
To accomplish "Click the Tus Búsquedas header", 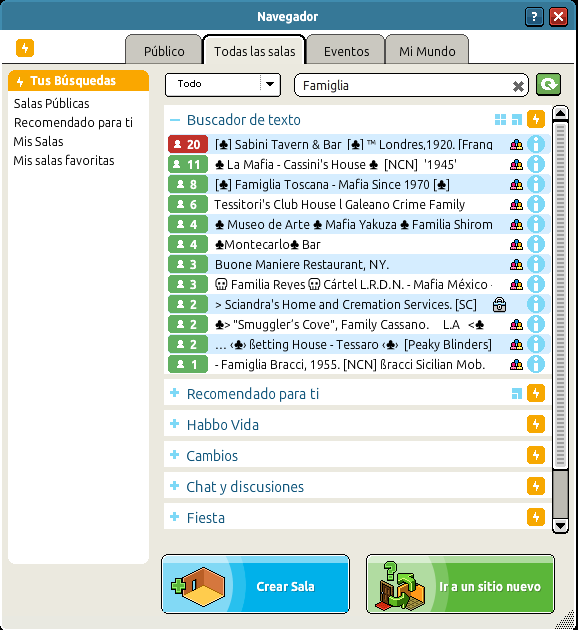I will coord(78,81).
